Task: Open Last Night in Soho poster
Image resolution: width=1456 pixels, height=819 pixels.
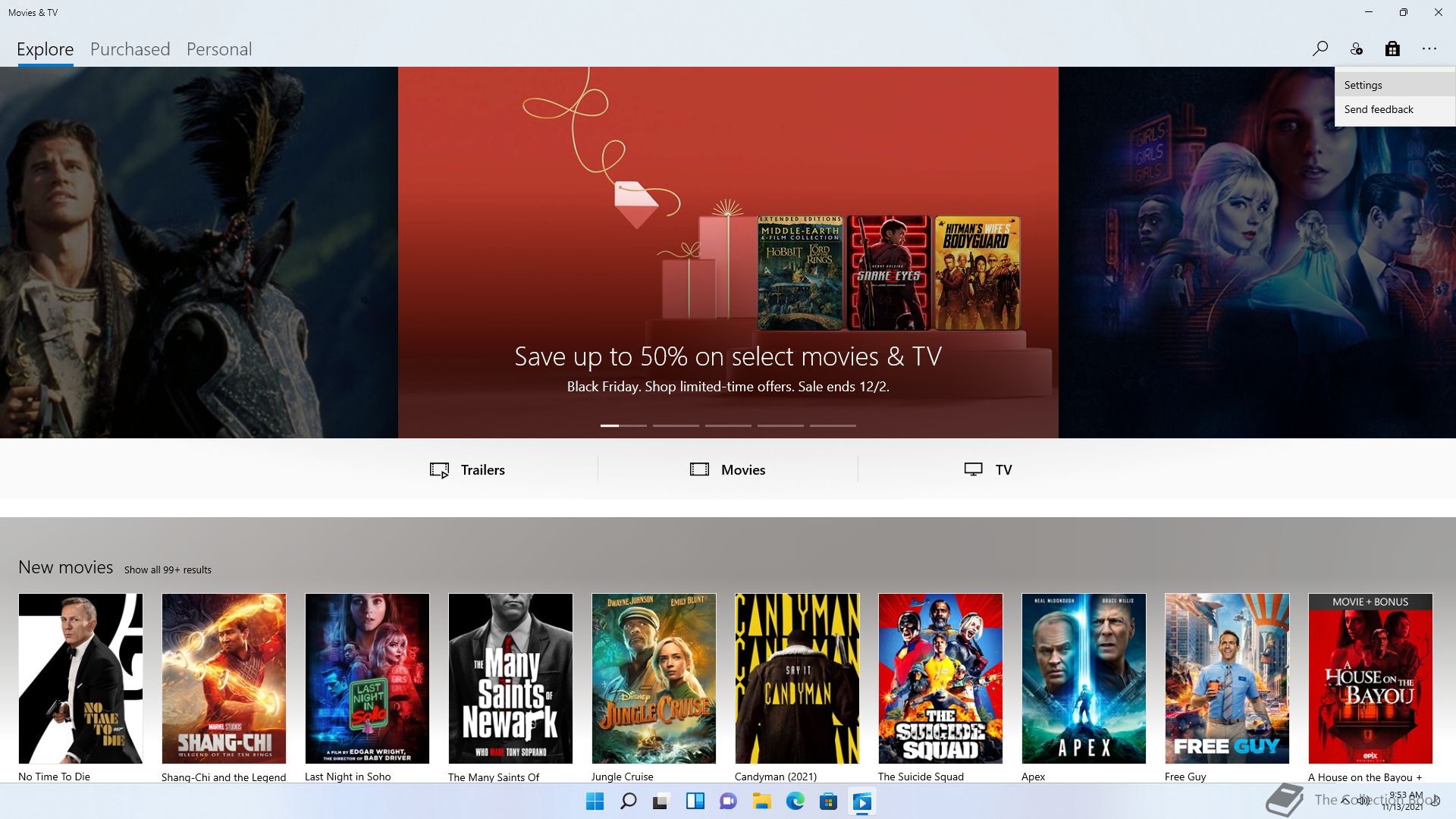Action: point(367,679)
